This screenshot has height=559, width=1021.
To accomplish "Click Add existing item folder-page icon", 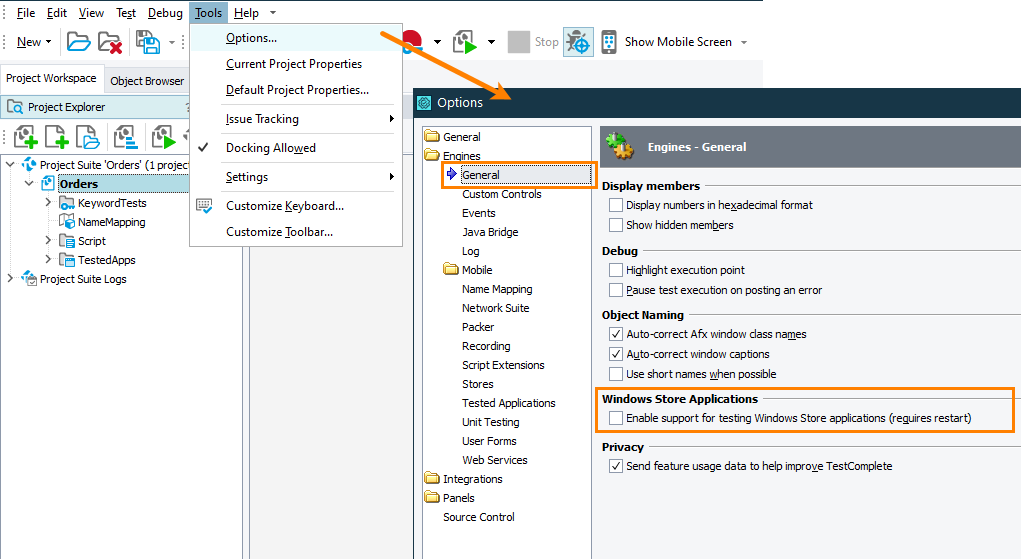I will pos(87,137).
